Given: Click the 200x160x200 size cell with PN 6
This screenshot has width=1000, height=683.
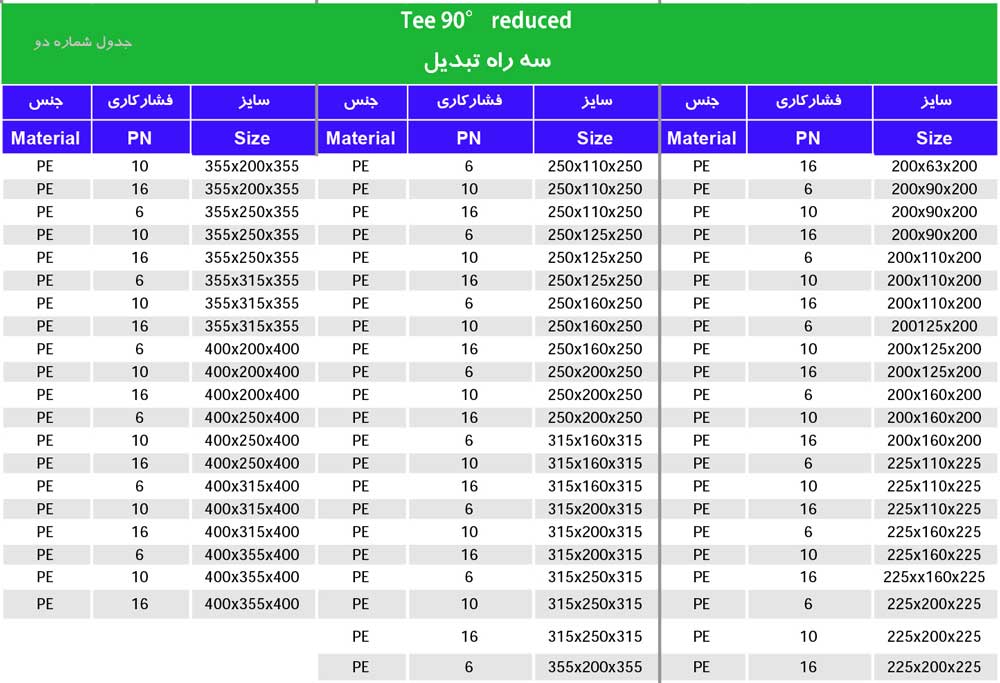Looking at the screenshot, I should (934, 395).
